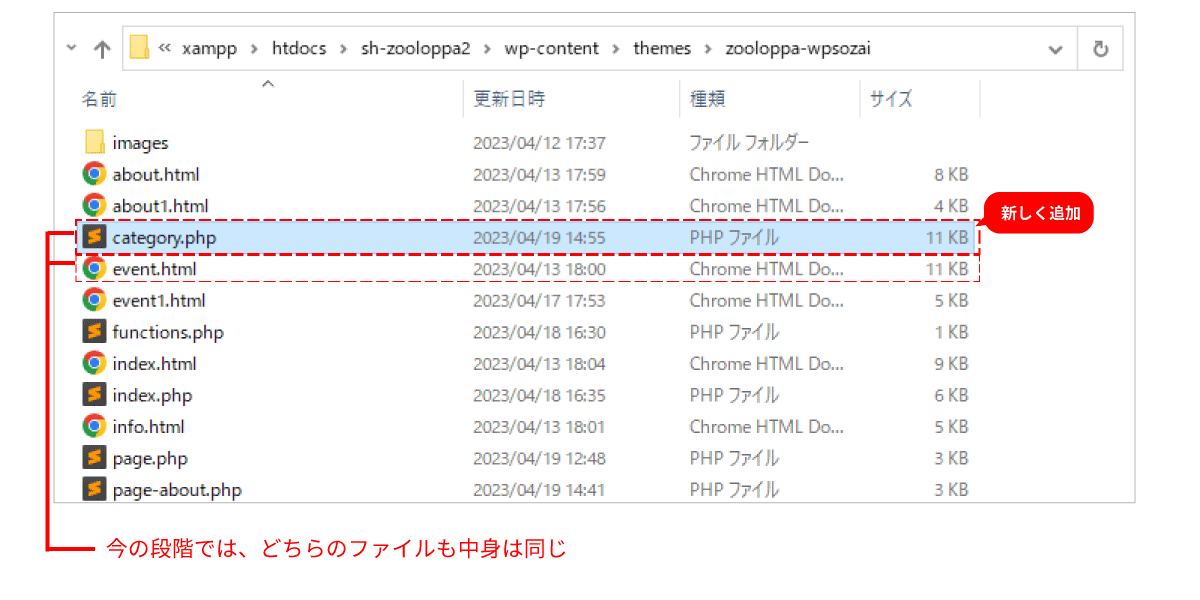Select the themes breadcrumb
The height and width of the screenshot is (600, 1200).
[662, 48]
